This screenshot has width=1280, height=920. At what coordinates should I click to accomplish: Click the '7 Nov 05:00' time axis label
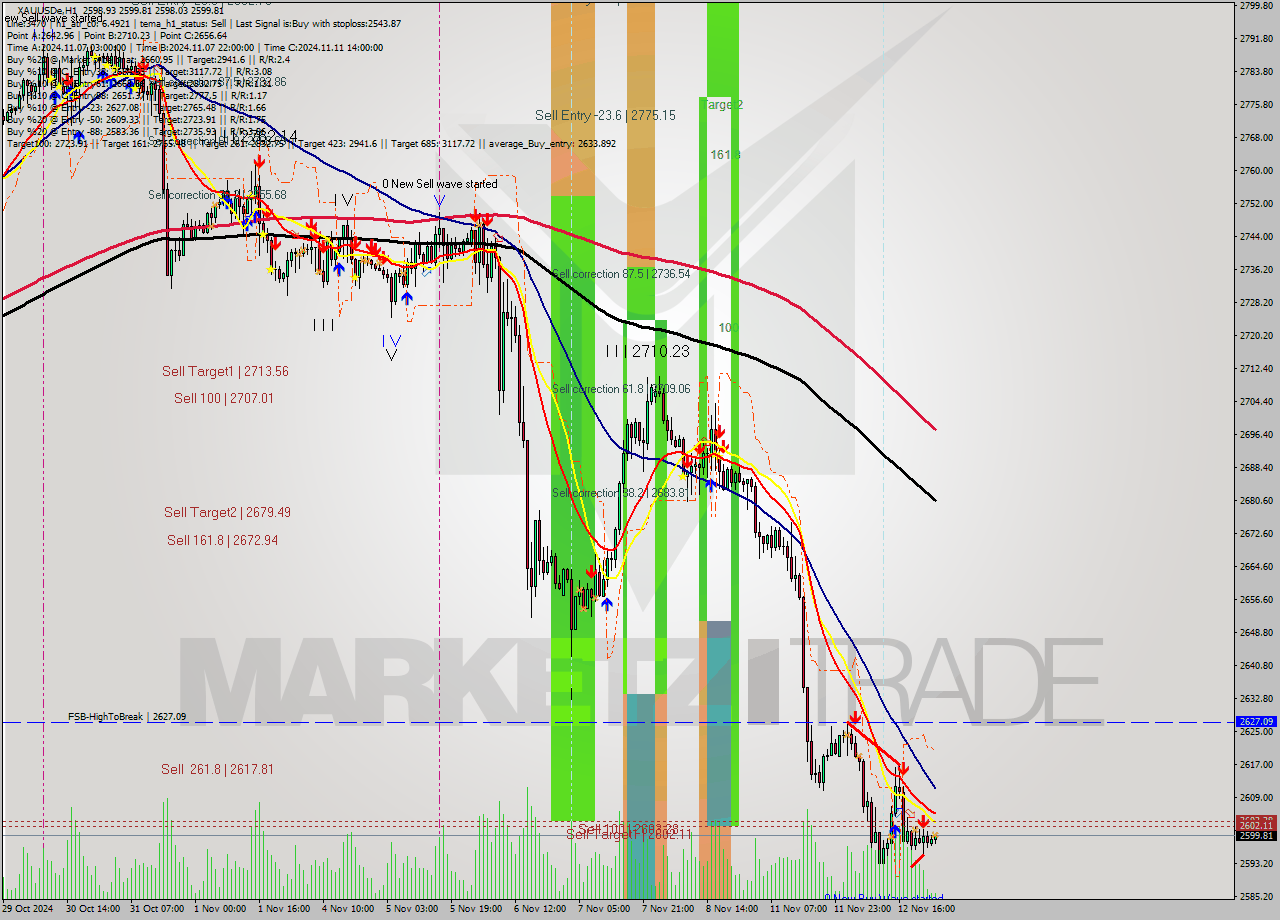click(x=604, y=909)
